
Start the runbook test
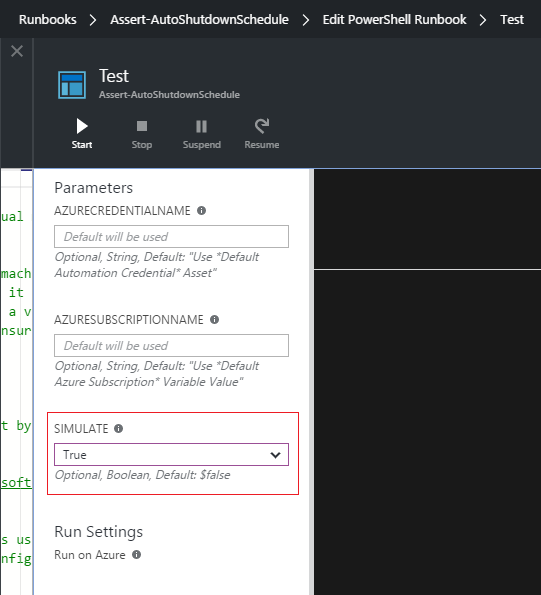pos(82,134)
